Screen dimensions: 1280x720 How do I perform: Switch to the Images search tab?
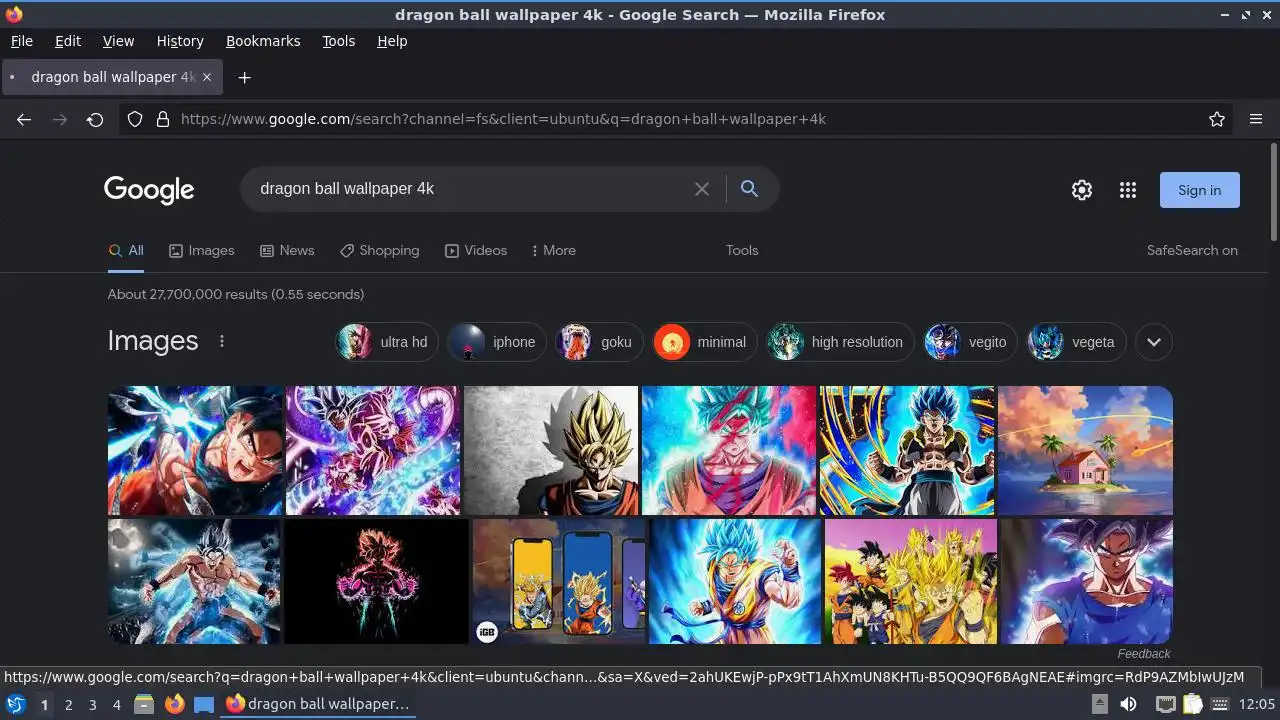[201, 250]
